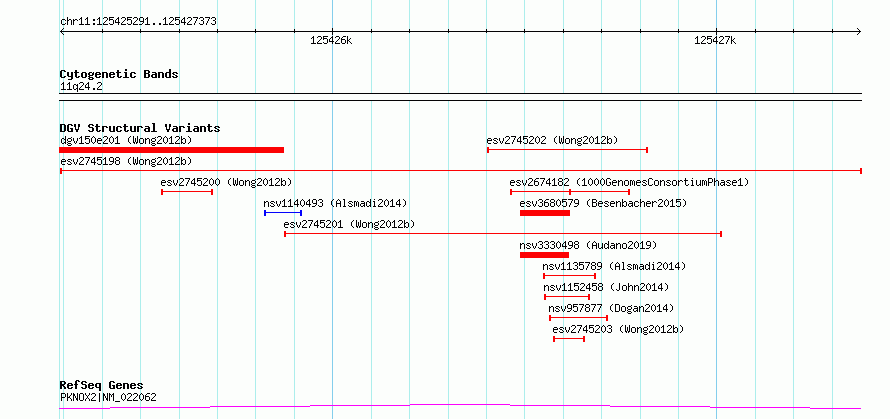Open nsv1140493 (Alsmadi2014) variant label
The height and width of the screenshot is (419, 890).
pos(335,203)
